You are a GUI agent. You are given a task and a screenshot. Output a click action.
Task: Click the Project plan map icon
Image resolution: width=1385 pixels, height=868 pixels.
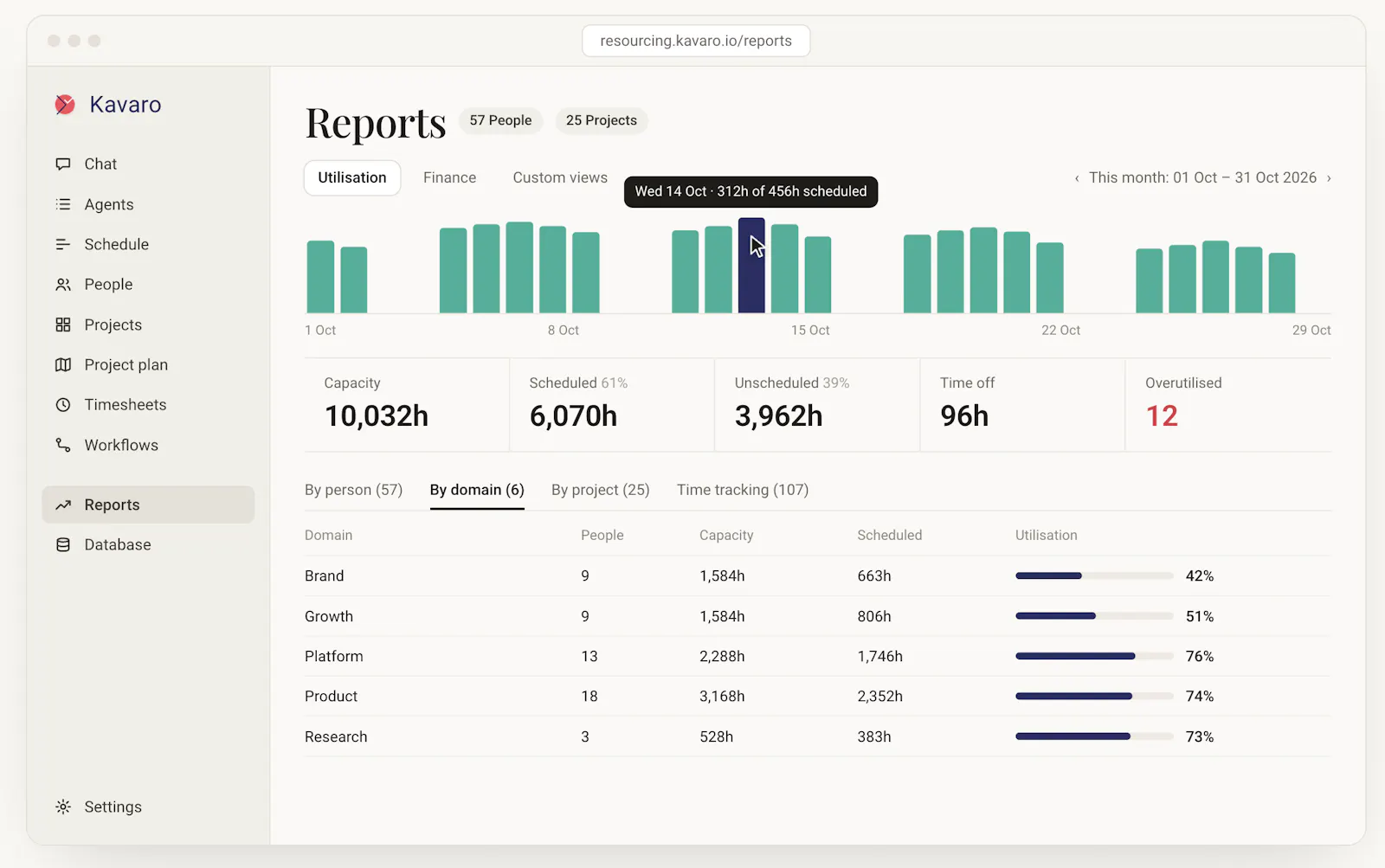click(63, 364)
